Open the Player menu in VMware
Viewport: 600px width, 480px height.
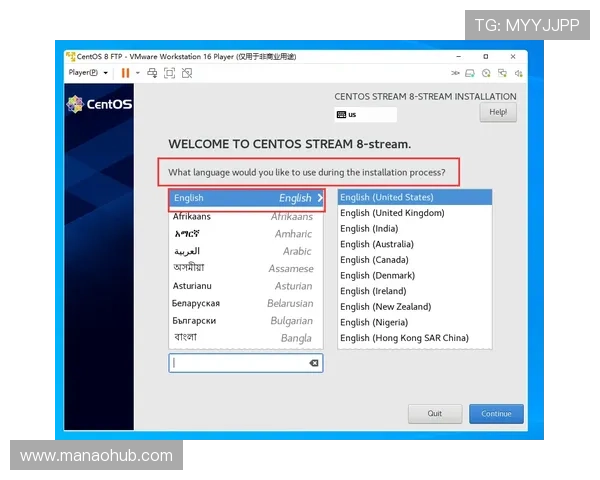[83, 73]
